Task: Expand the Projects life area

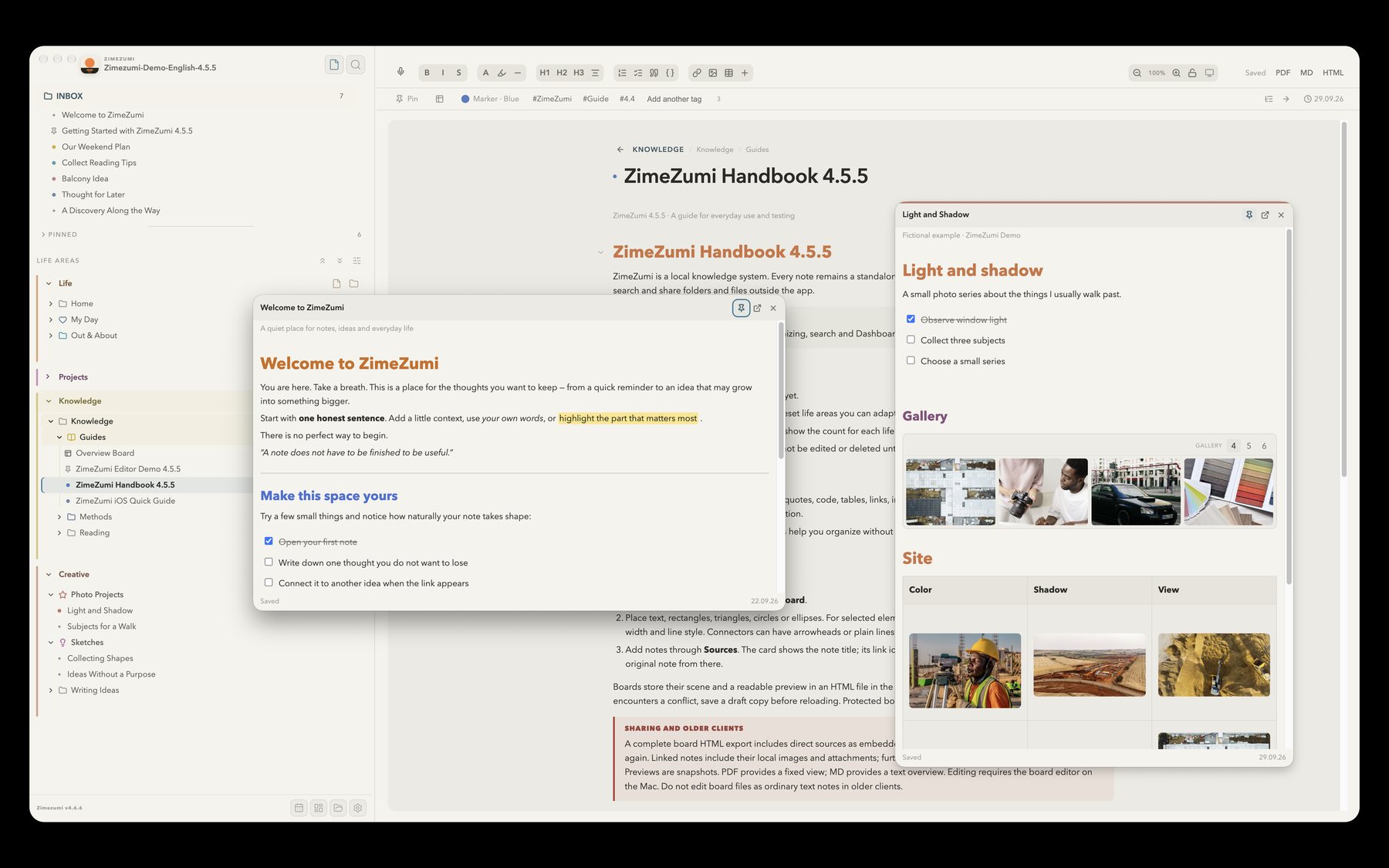Action: 48,377
